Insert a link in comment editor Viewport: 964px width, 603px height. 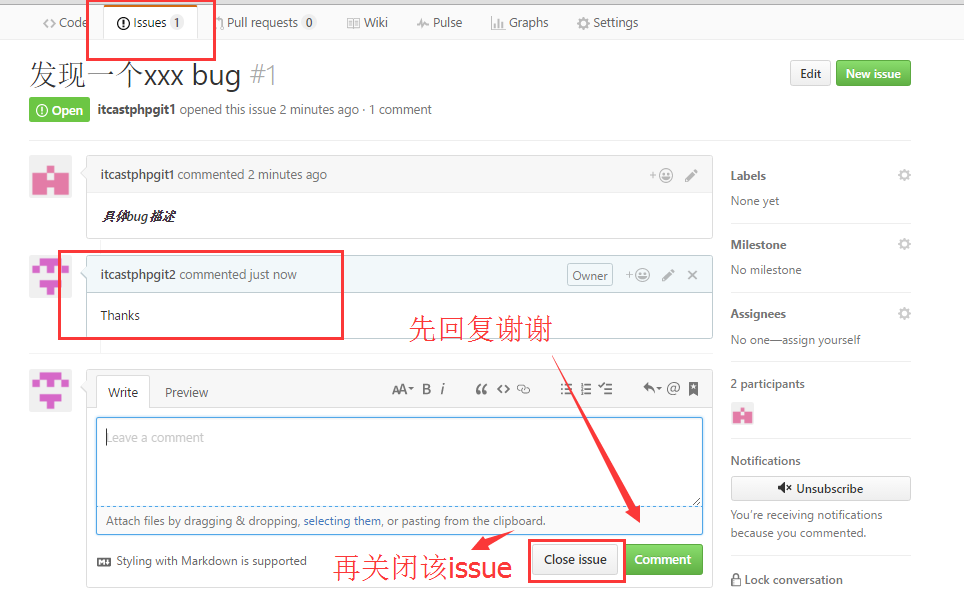pyautogui.click(x=523, y=389)
